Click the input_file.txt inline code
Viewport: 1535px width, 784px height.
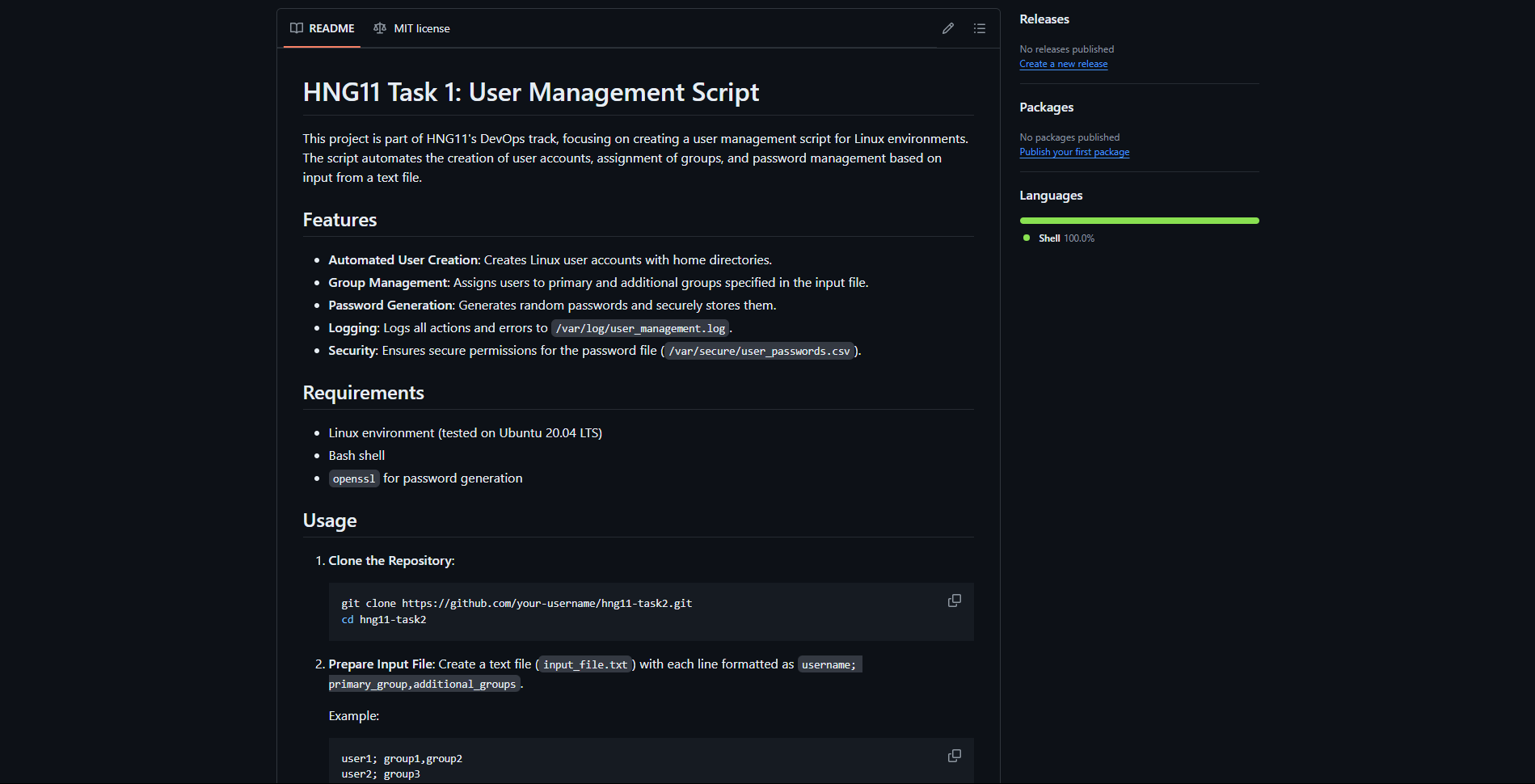[x=585, y=664]
